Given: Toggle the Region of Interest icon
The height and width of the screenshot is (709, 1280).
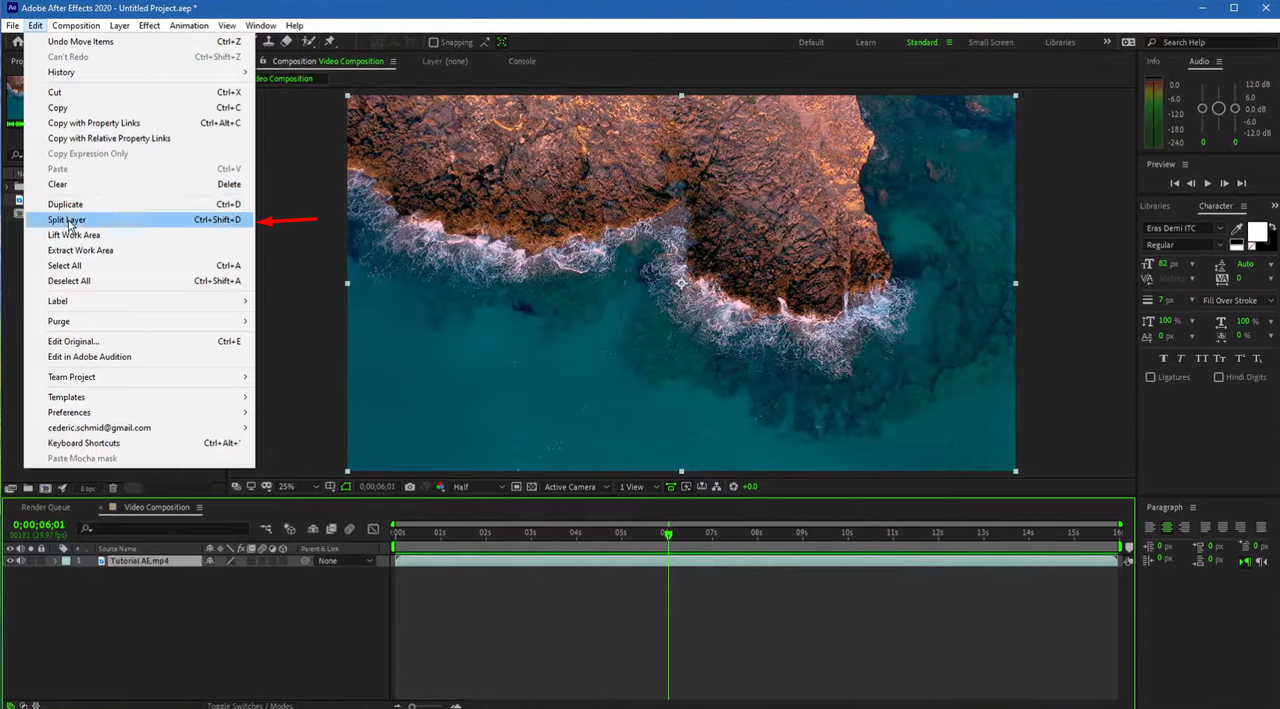Looking at the screenshot, I should pos(517,487).
